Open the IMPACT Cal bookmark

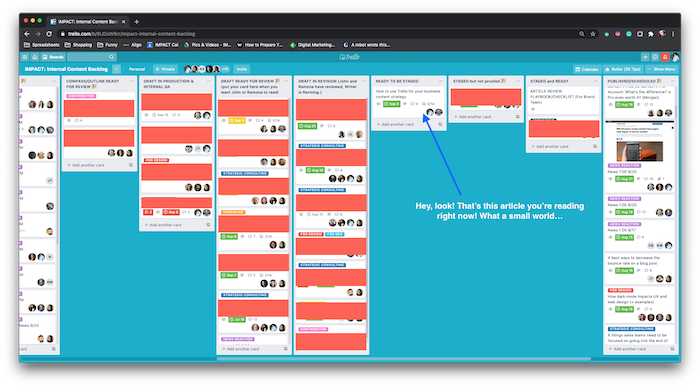[x=163, y=45]
